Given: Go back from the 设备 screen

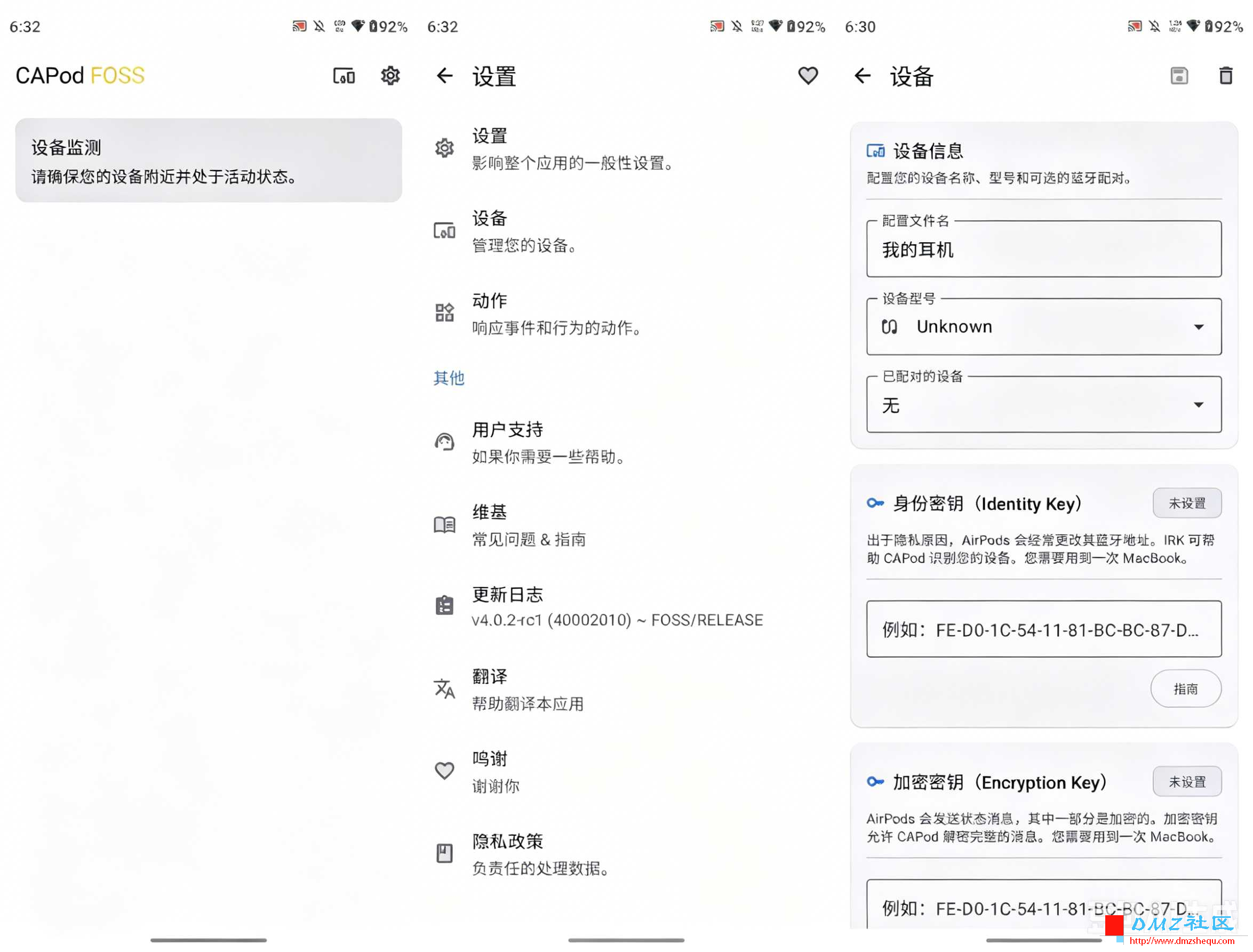Looking at the screenshot, I should coord(863,76).
